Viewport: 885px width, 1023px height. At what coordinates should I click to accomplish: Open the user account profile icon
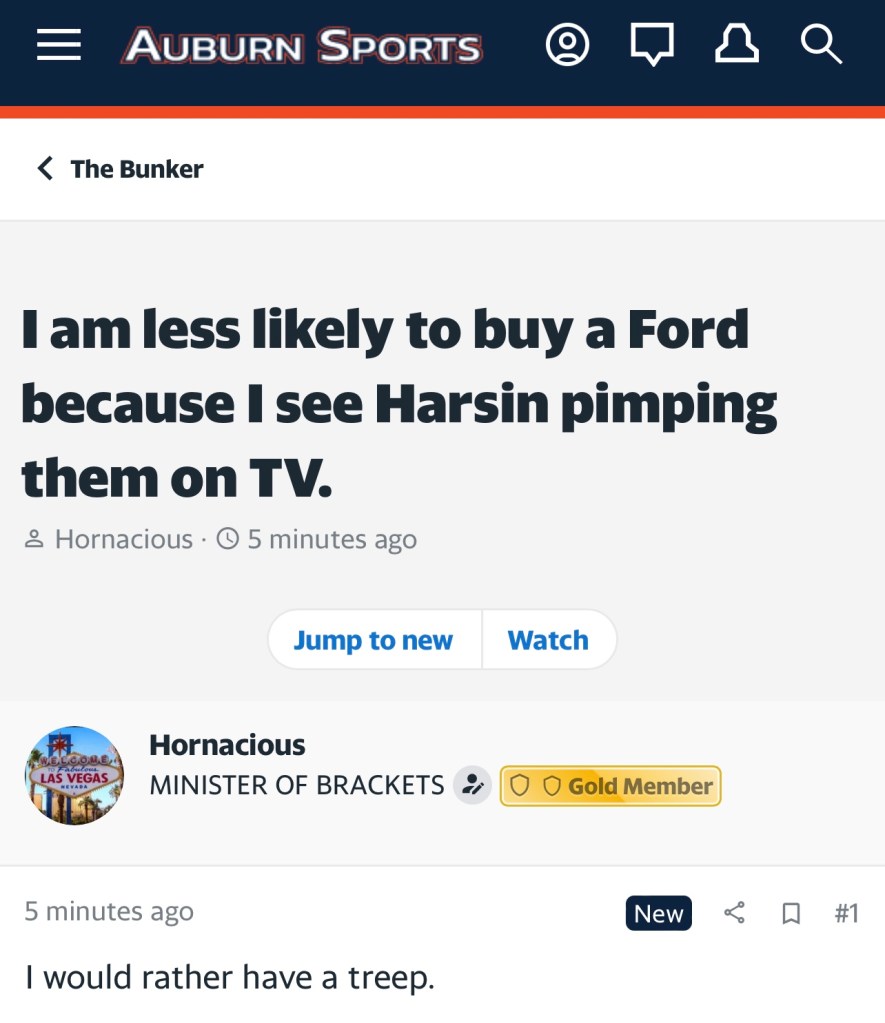567,45
